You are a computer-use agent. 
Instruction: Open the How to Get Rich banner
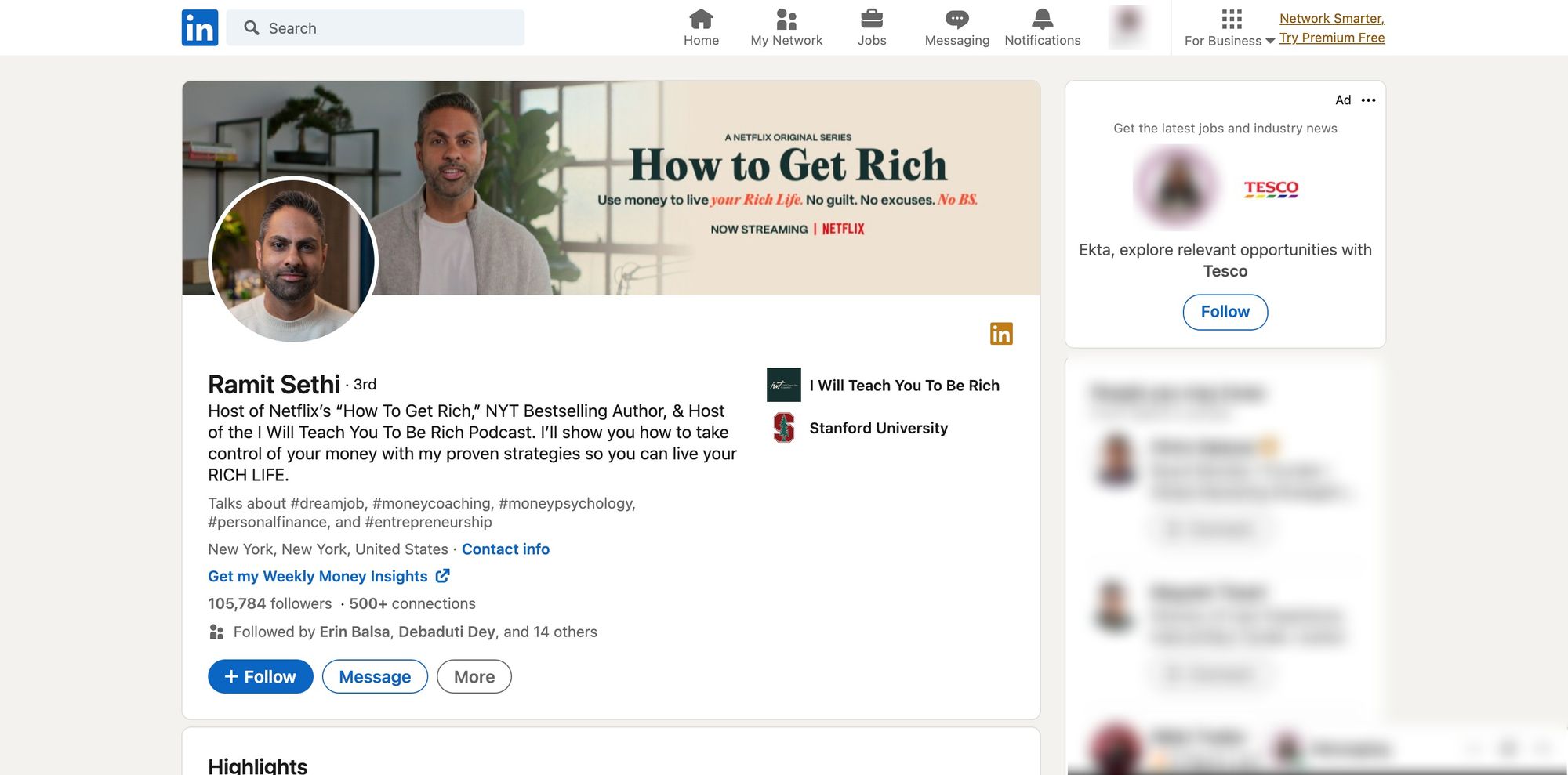tap(612, 188)
